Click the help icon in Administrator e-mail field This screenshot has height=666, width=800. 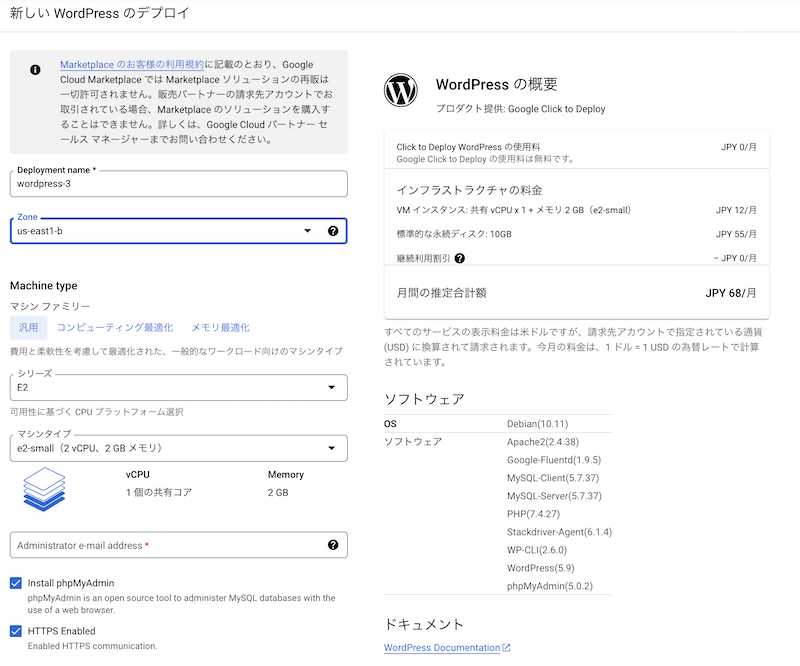(x=333, y=545)
